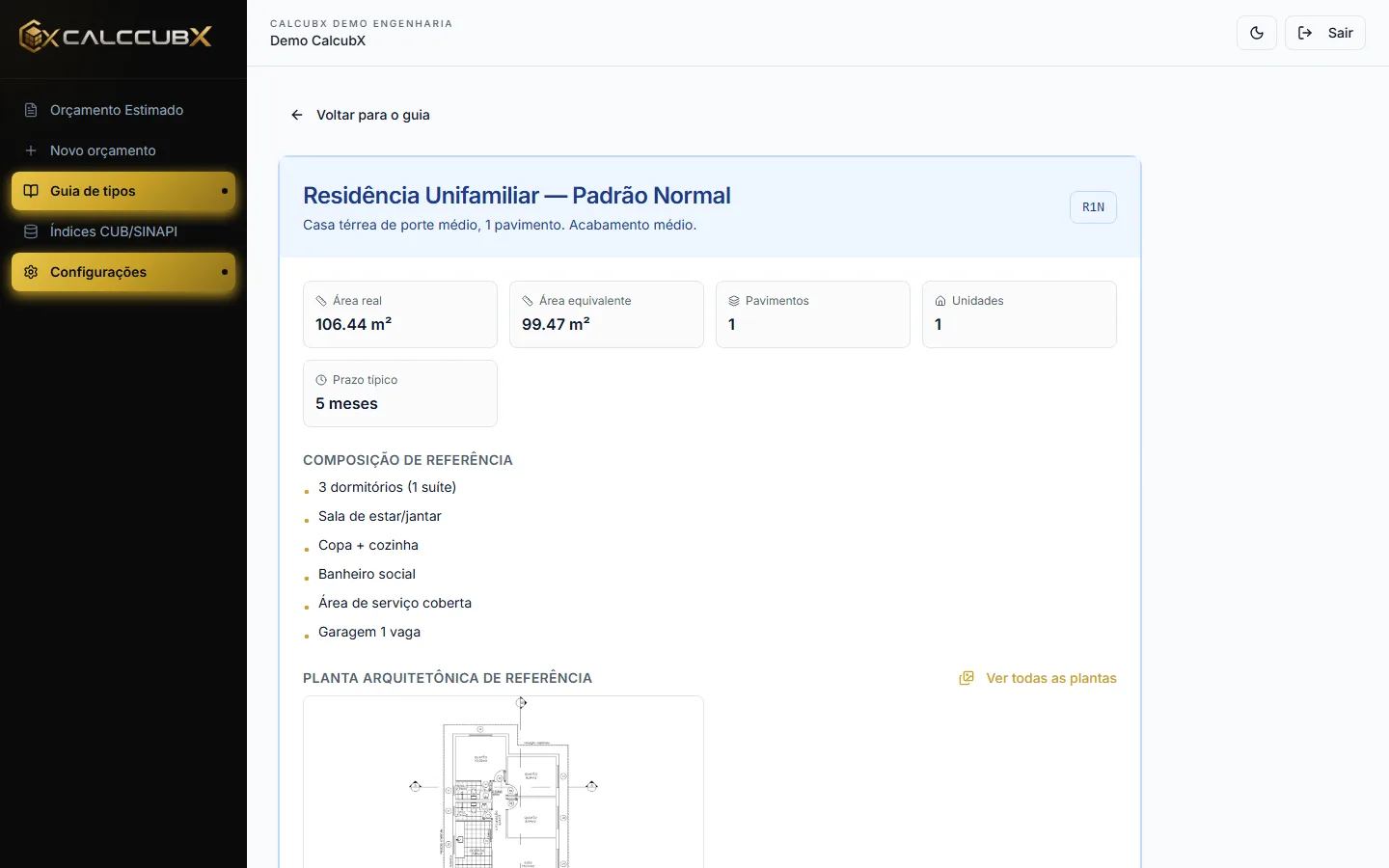Open Guia de tipos in the sidebar
Image resolution: width=1389 pixels, height=868 pixels.
coord(123,191)
